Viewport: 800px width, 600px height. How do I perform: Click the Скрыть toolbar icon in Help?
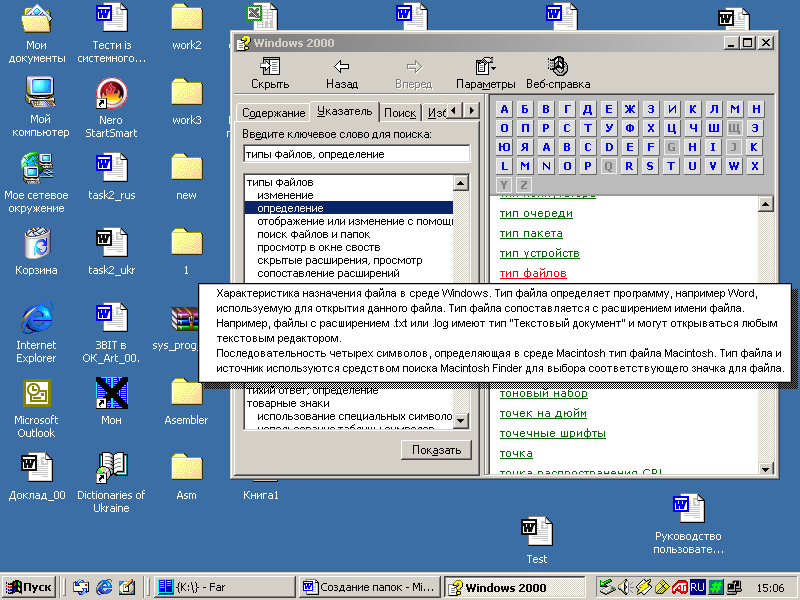270,73
